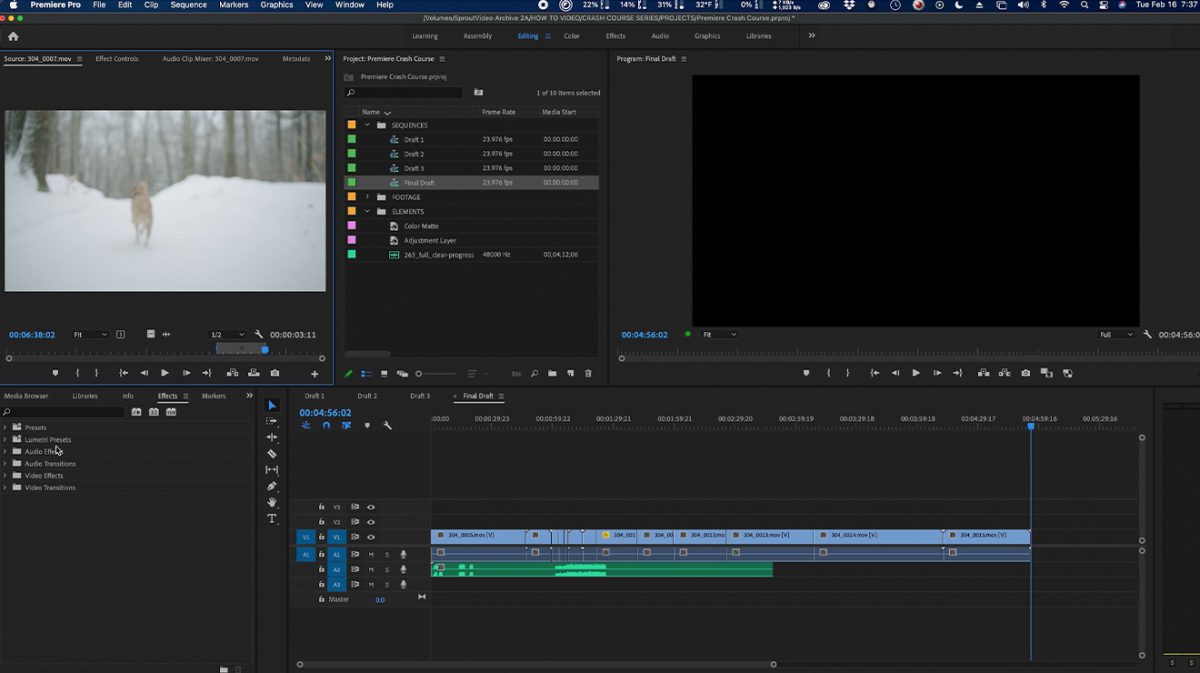Open timeline display settings wrench icon
This screenshot has width=1200, height=673.
387,425
